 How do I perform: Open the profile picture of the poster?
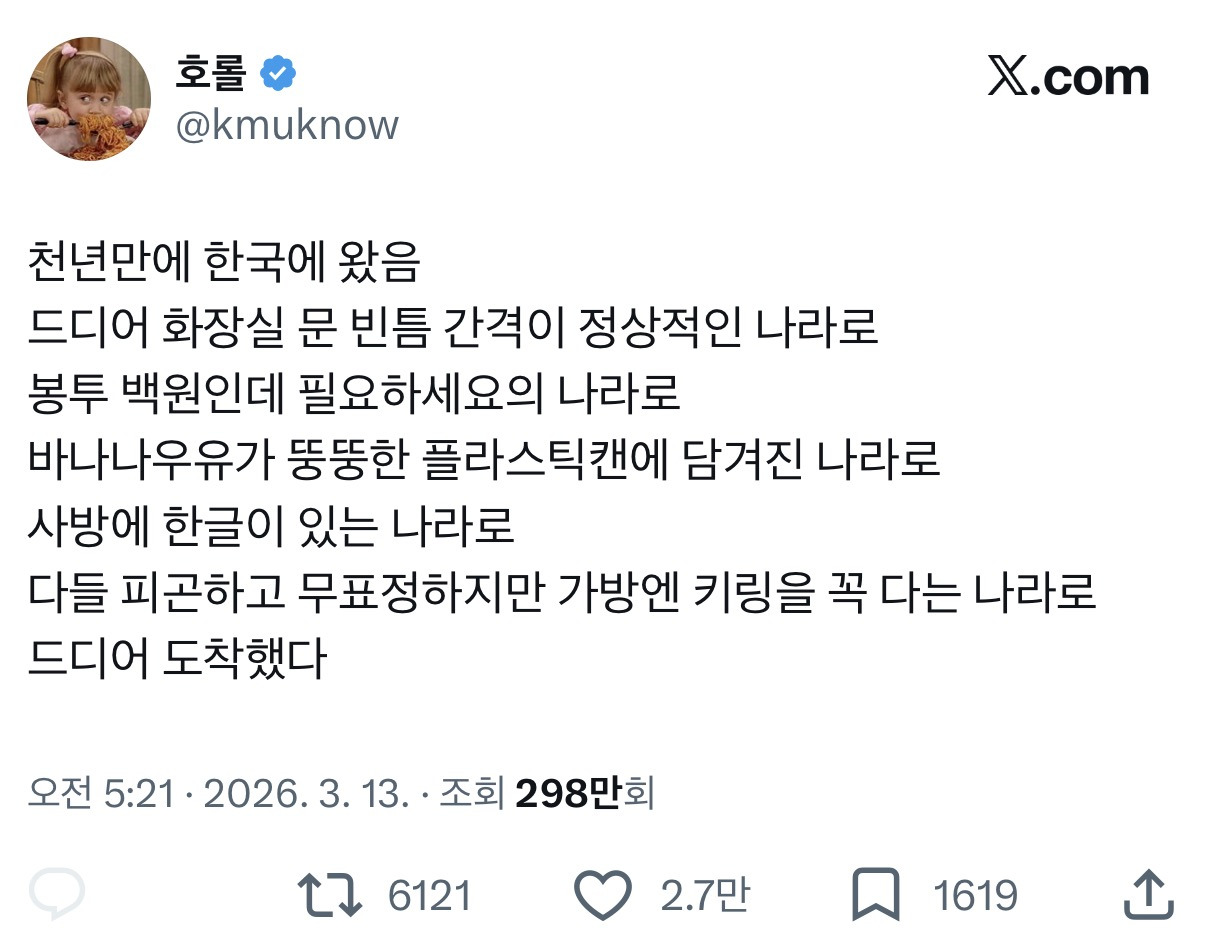pyautogui.click(x=89, y=99)
